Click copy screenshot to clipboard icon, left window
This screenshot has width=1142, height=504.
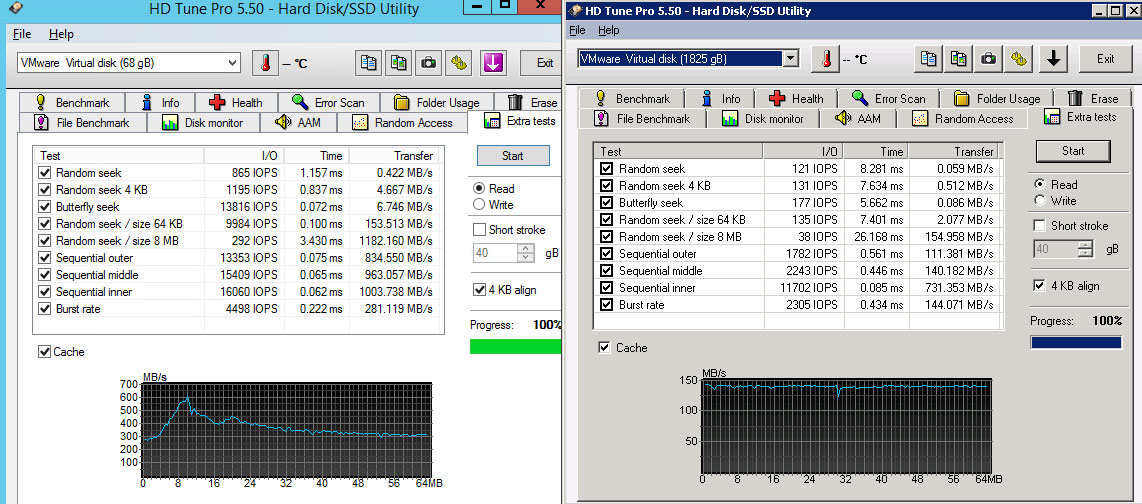398,63
